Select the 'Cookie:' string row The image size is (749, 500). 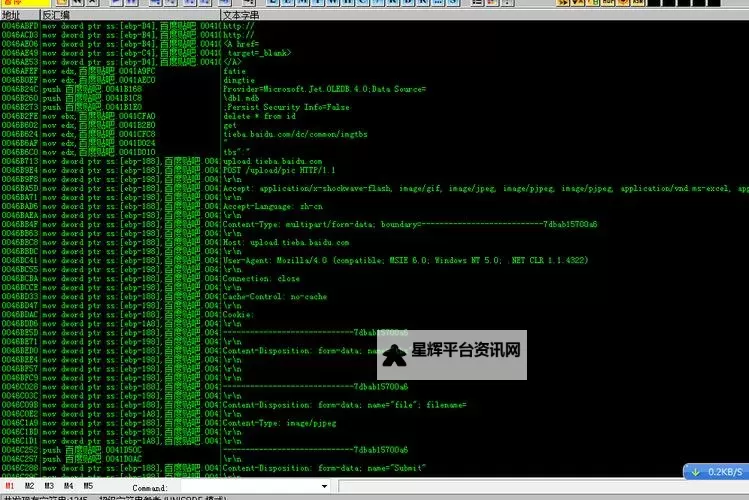coord(238,315)
